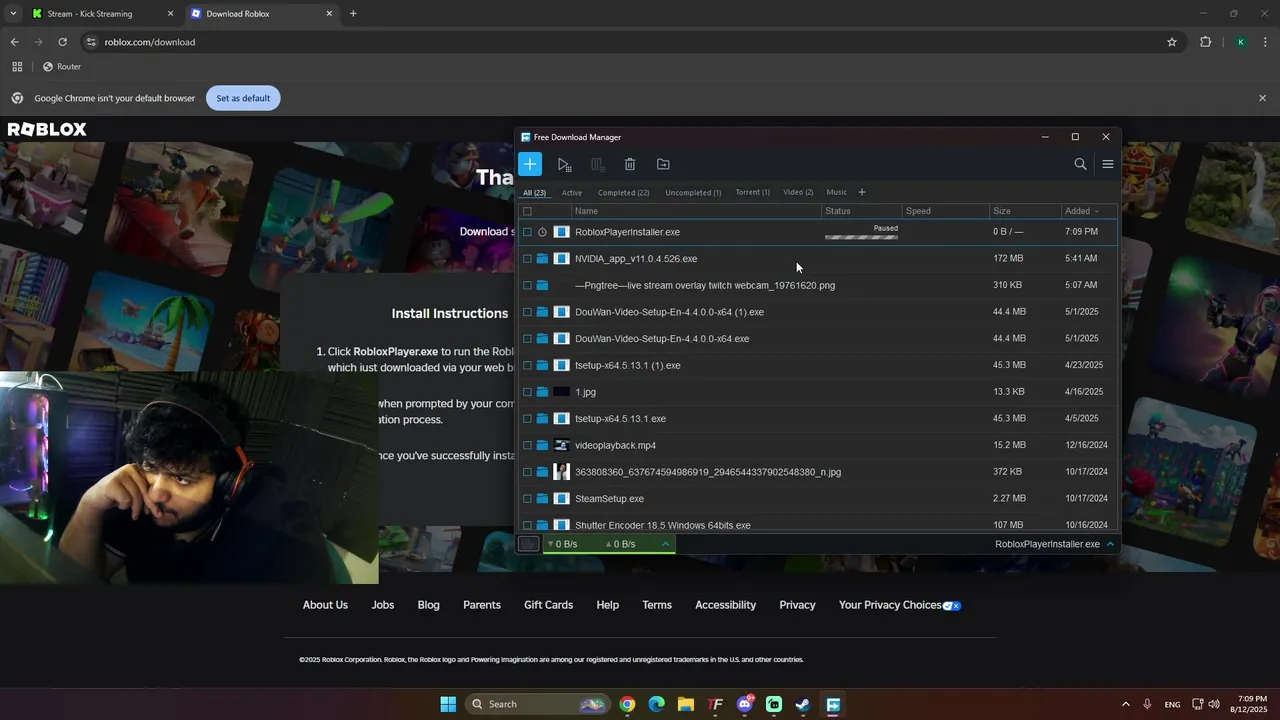This screenshot has height=720, width=1280.
Task: Add a new tag filter with plus
Action: pyautogui.click(x=862, y=192)
